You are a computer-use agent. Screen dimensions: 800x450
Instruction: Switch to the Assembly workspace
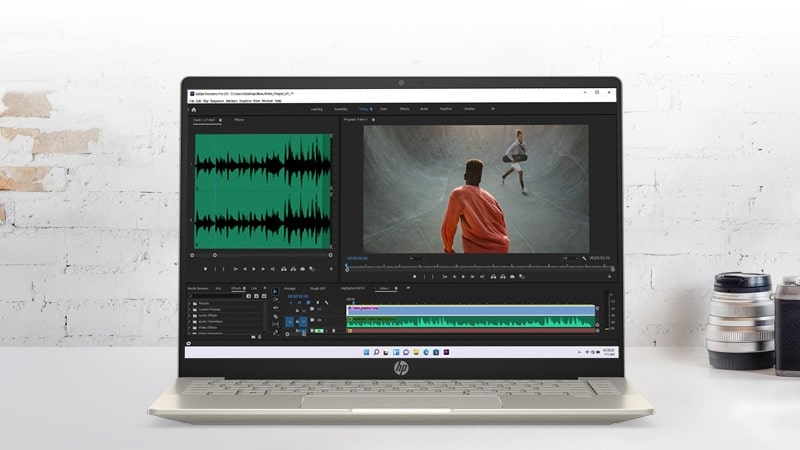point(341,109)
